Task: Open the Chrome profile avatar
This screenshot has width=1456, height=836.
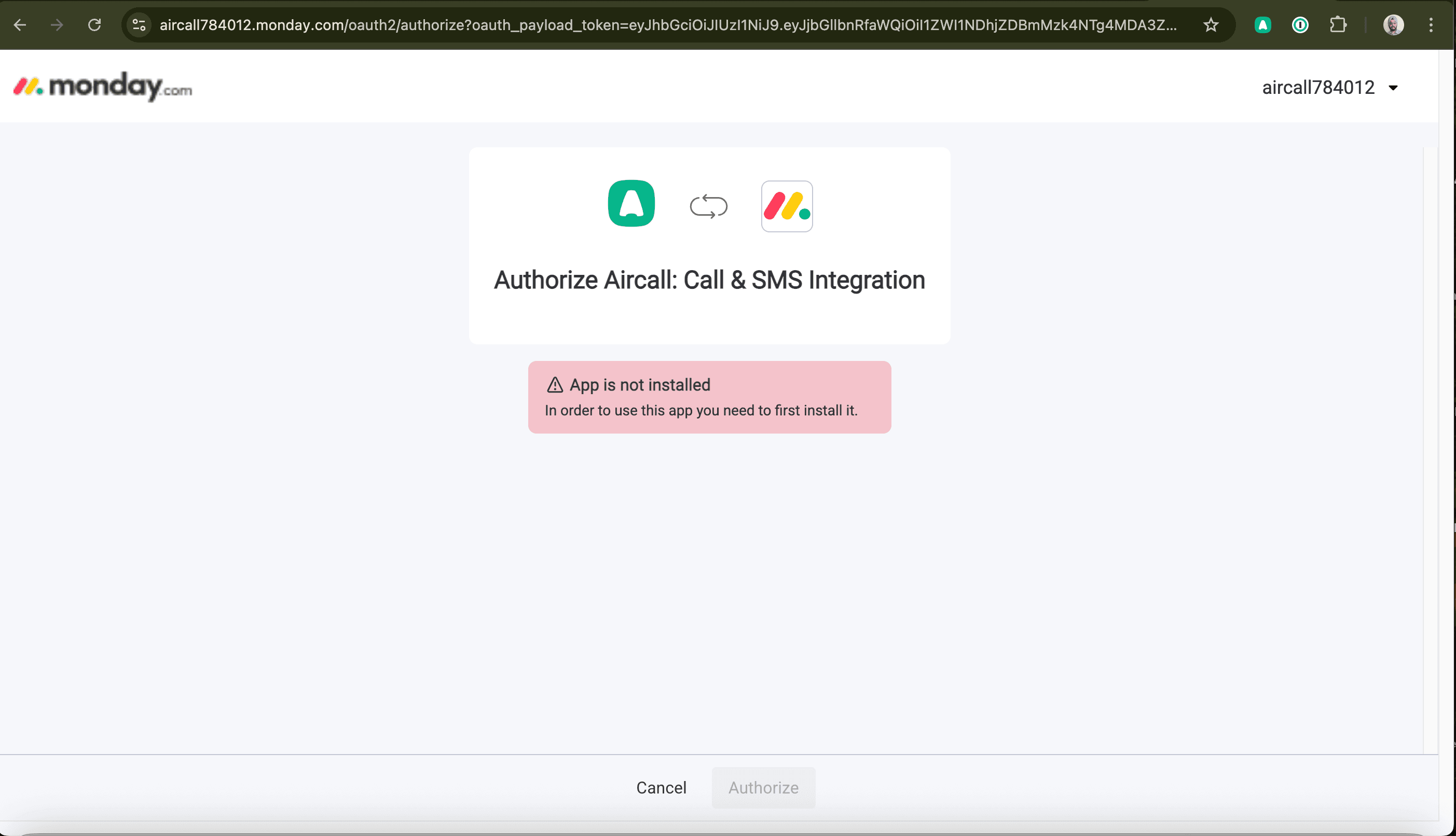Action: pyautogui.click(x=1393, y=25)
